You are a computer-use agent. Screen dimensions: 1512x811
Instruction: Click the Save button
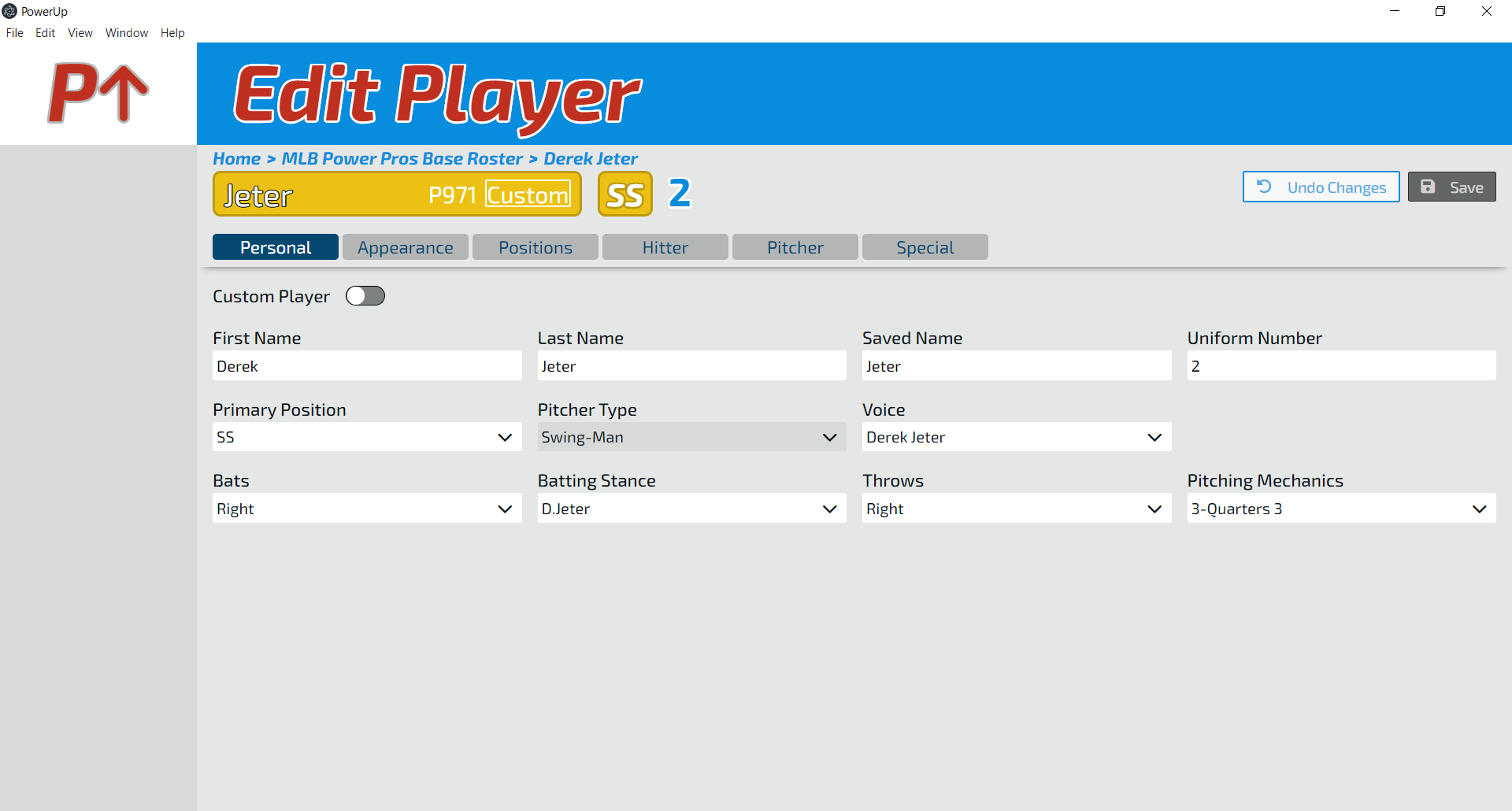tap(1451, 187)
